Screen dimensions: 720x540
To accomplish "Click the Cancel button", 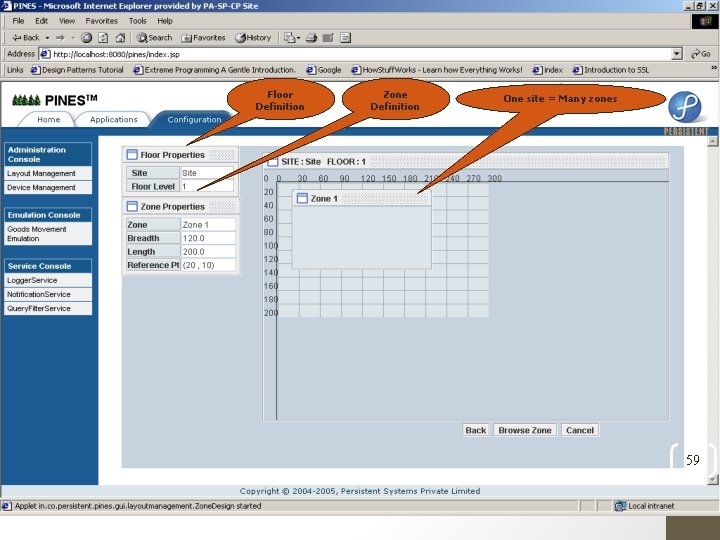I will (579, 430).
